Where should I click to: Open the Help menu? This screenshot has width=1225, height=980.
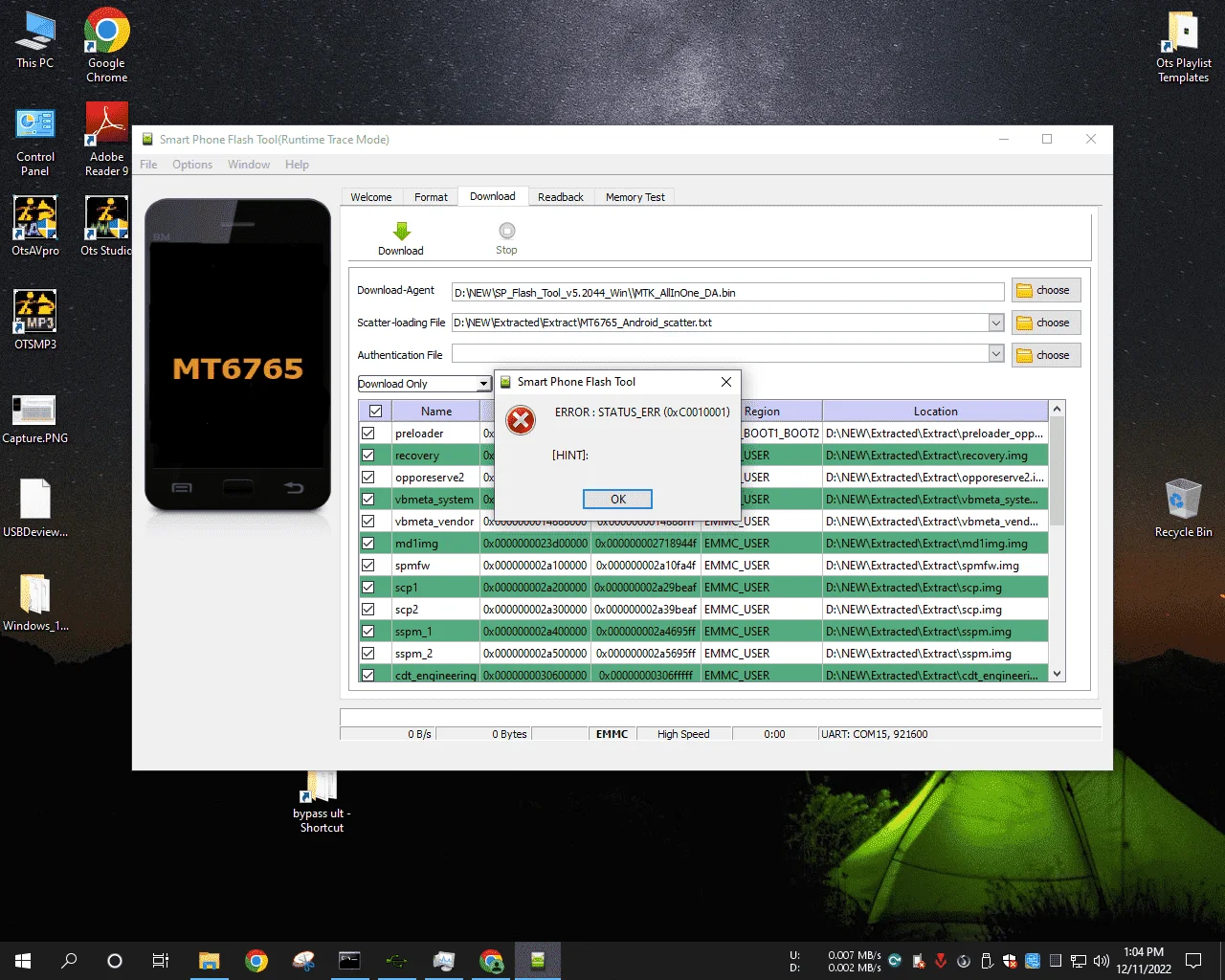(x=297, y=165)
